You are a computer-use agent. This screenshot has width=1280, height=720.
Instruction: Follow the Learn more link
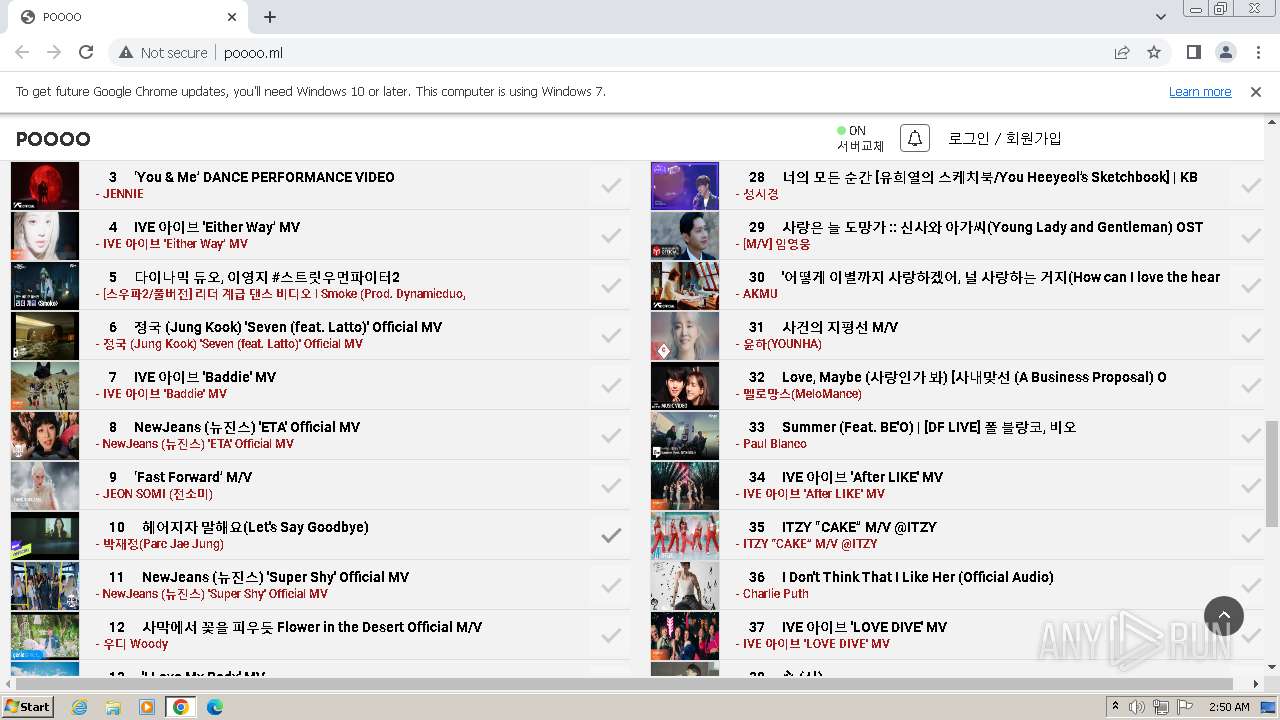1200,91
